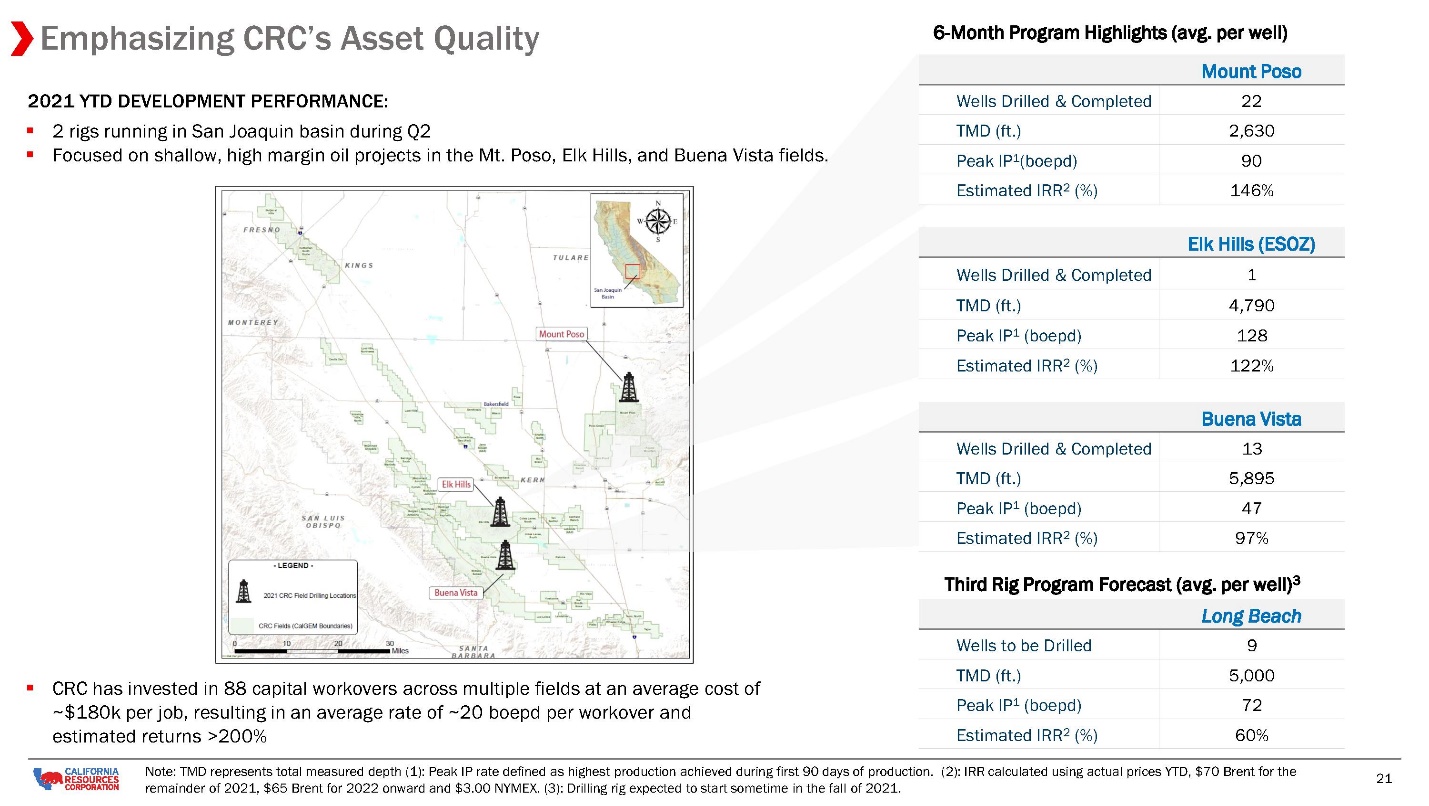Select Buena Vista wells drilled value 13
The height and width of the screenshot is (806, 1429).
[x=1251, y=449]
